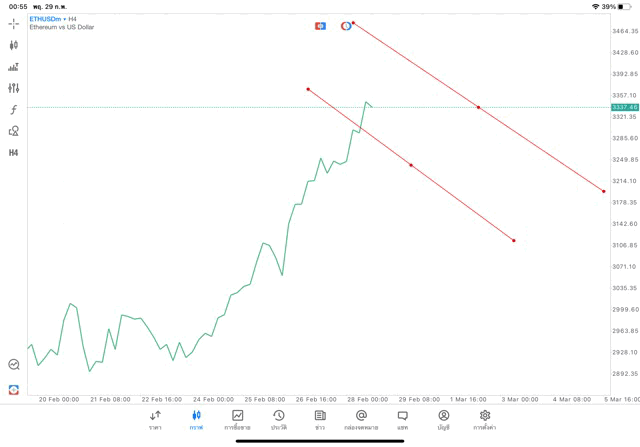Tap the one-click trading icon bottom-left
640x447 pixels.
[x=14, y=389]
